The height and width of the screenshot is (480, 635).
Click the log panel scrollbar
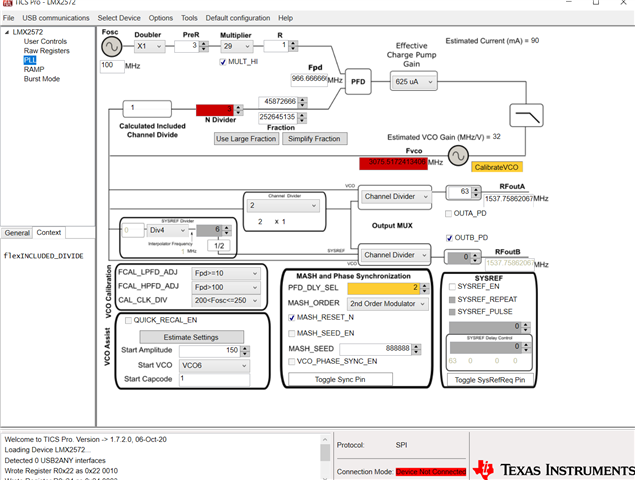[325, 457]
